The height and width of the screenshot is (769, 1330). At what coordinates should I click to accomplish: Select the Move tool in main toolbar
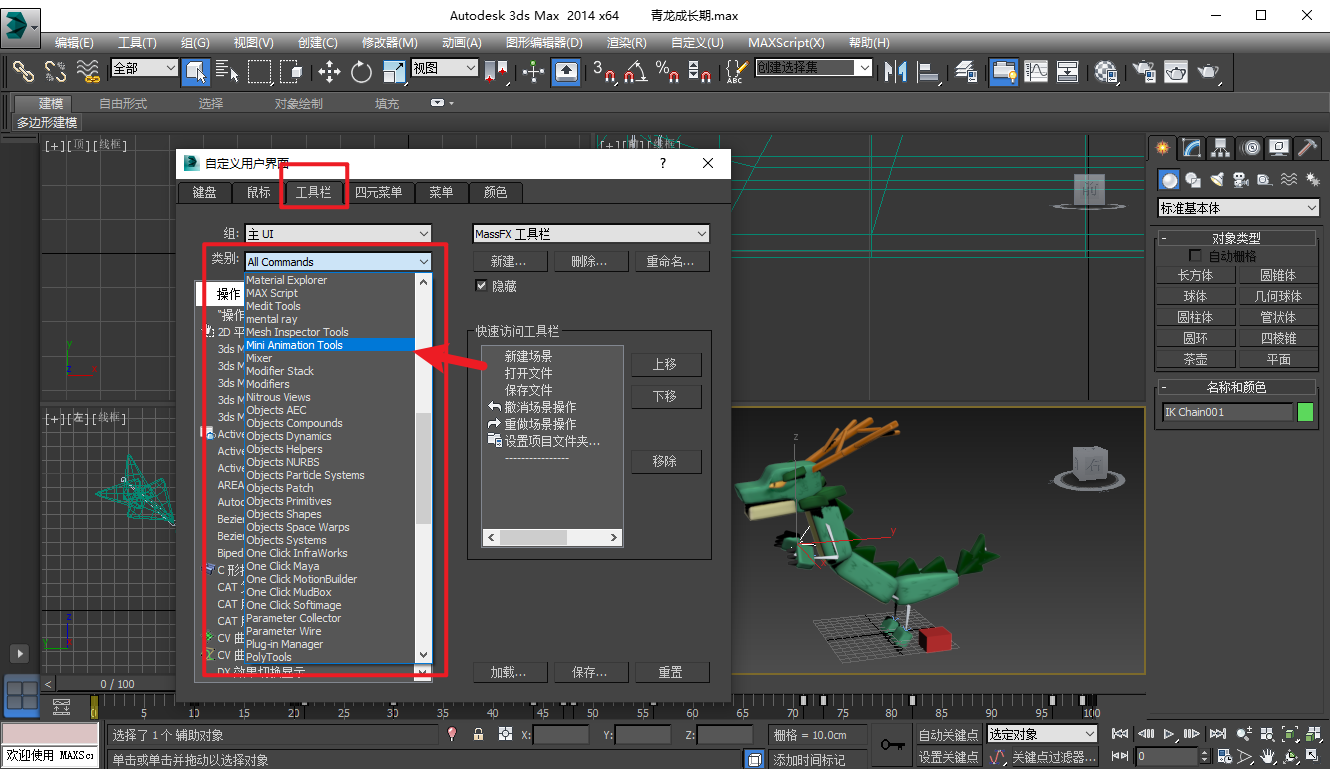click(329, 72)
